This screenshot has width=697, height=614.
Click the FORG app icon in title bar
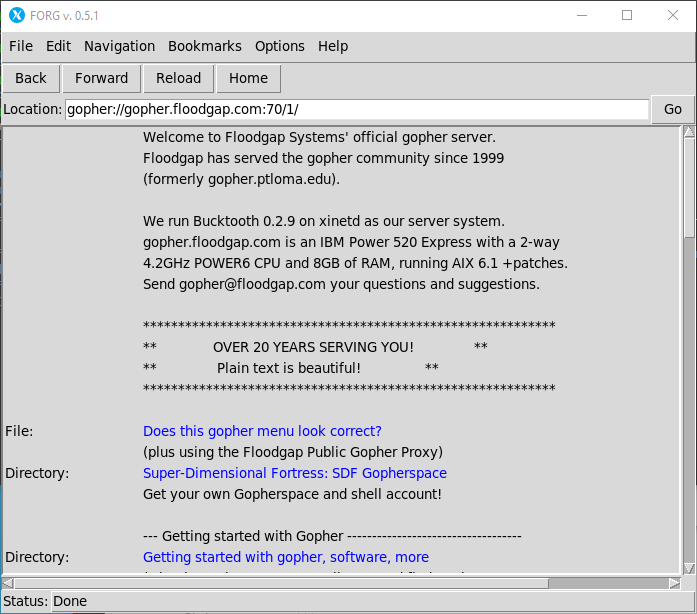pyautogui.click(x=17, y=15)
